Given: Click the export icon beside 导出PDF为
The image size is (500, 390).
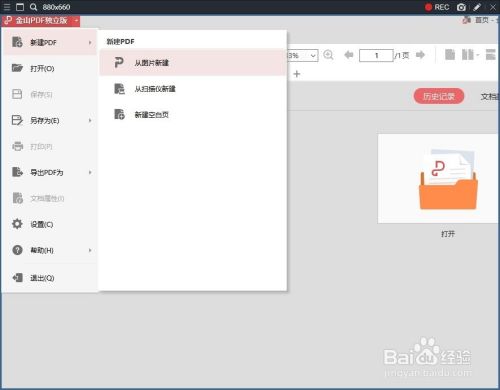Looking at the screenshot, I should [17, 172].
